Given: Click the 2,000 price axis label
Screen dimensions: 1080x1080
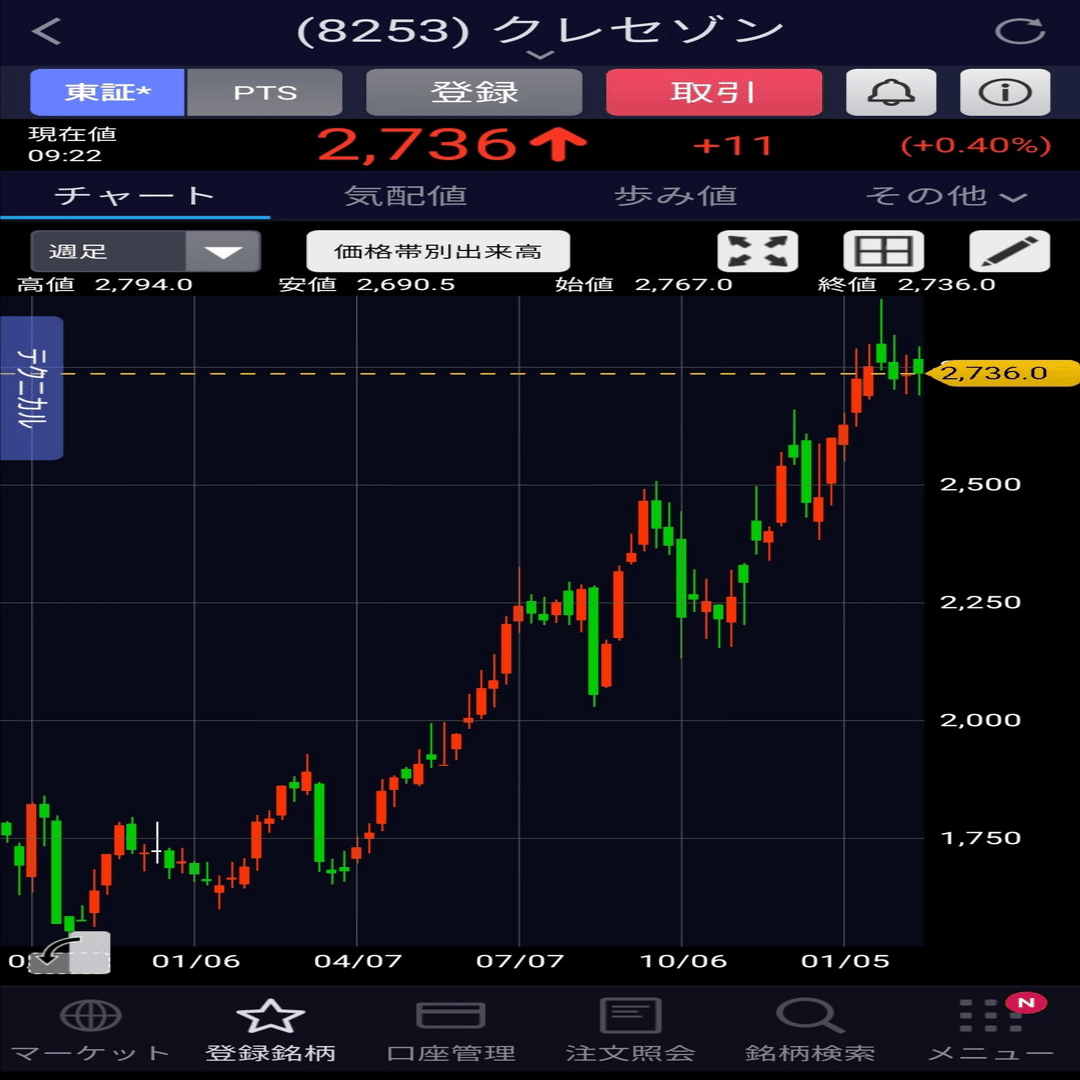Looking at the screenshot, I should (x=980, y=720).
